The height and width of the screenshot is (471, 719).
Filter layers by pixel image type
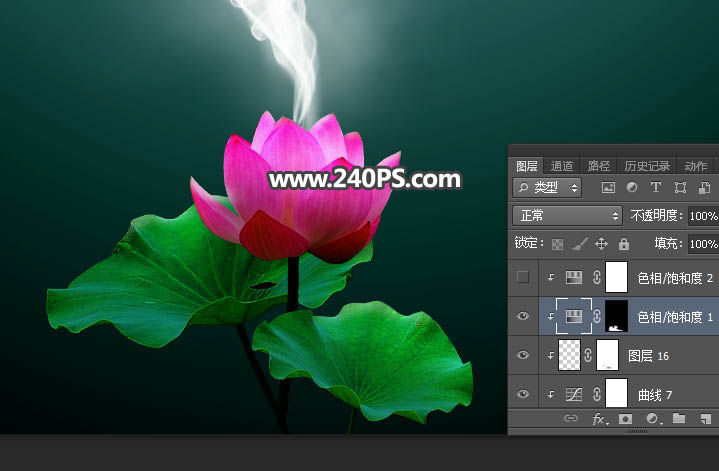608,188
